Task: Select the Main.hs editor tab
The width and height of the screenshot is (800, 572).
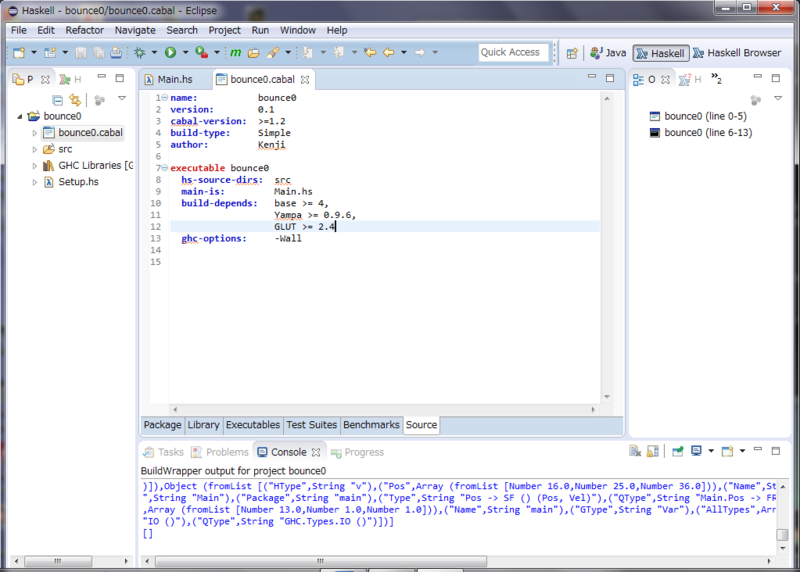Action: pyautogui.click(x=174, y=79)
